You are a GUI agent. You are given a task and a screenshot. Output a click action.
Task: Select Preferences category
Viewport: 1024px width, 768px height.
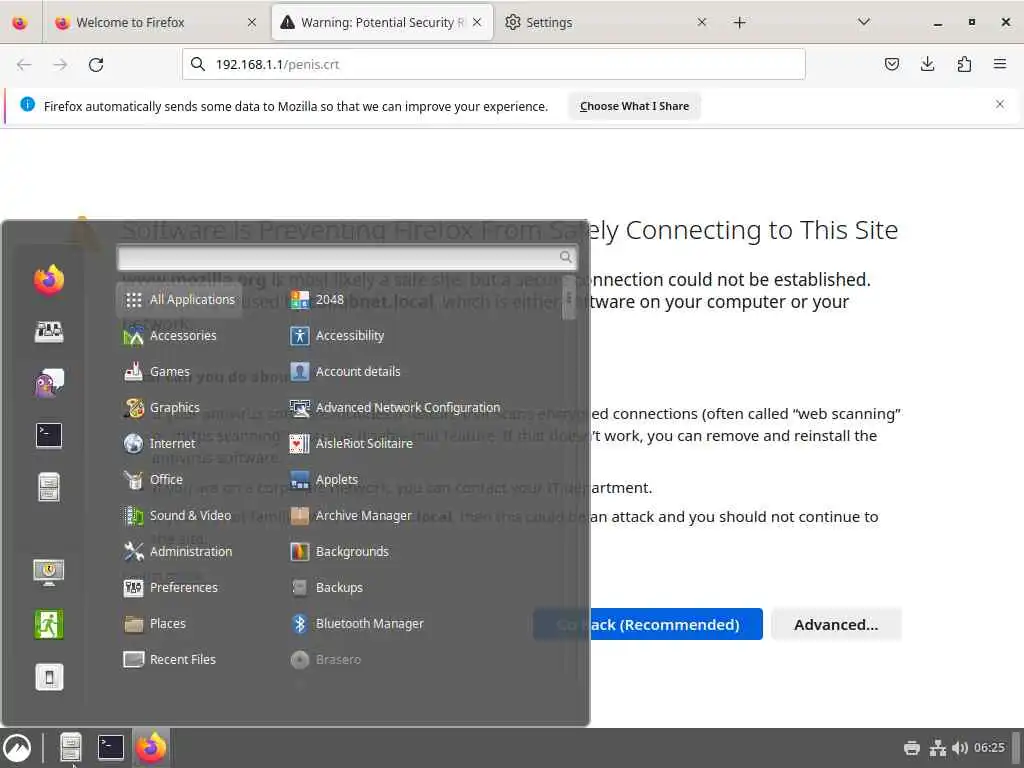point(170,588)
